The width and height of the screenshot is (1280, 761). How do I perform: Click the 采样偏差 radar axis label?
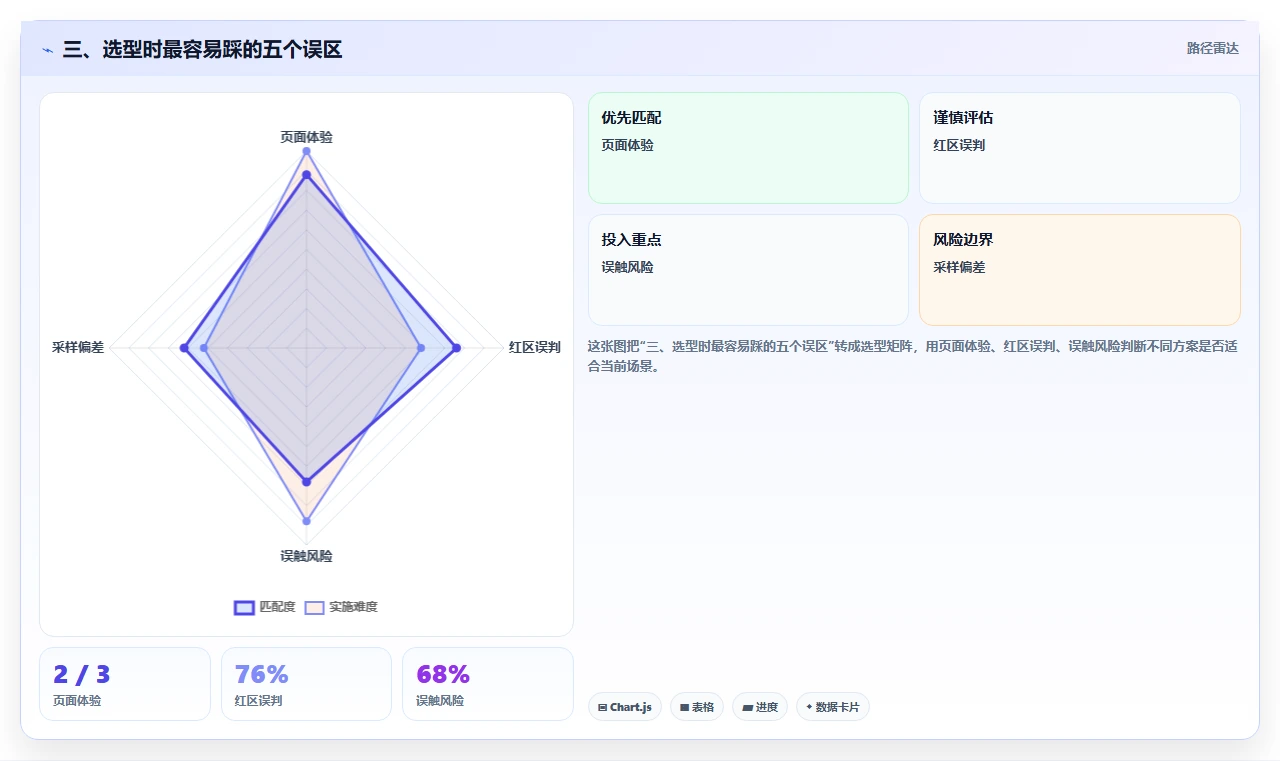coord(78,348)
